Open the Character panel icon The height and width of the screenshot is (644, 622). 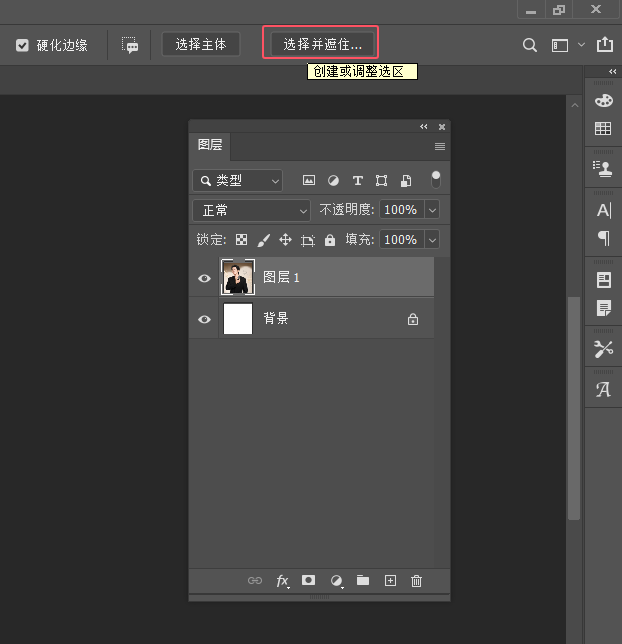click(604, 210)
